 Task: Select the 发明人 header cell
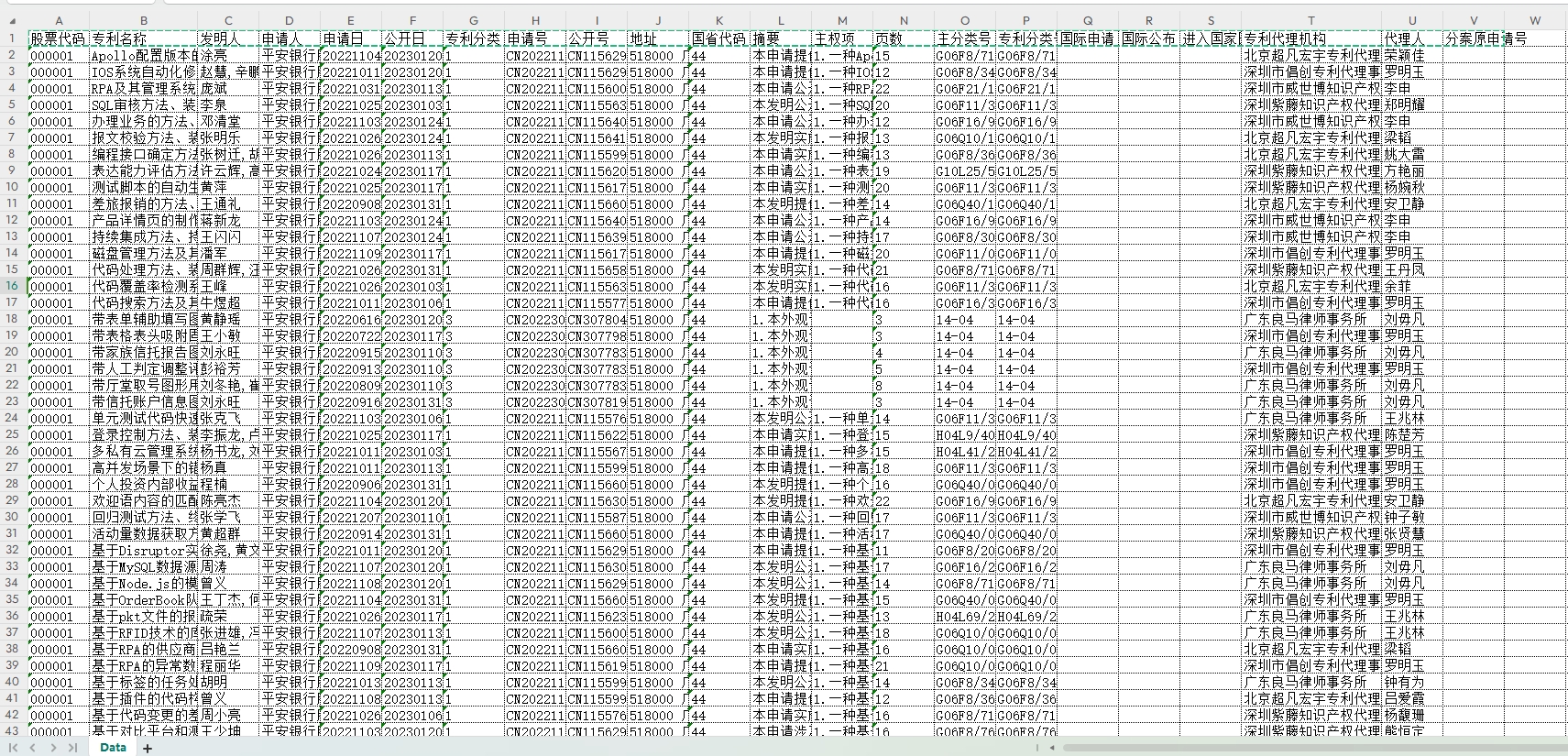[228, 38]
